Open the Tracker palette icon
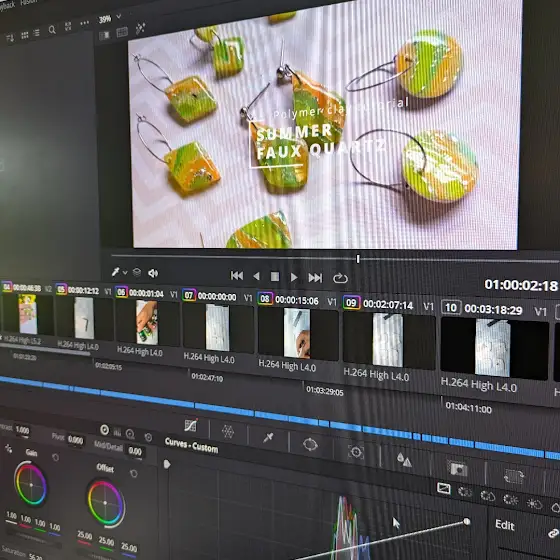Screen dimensions: 560x560 [x=356, y=452]
